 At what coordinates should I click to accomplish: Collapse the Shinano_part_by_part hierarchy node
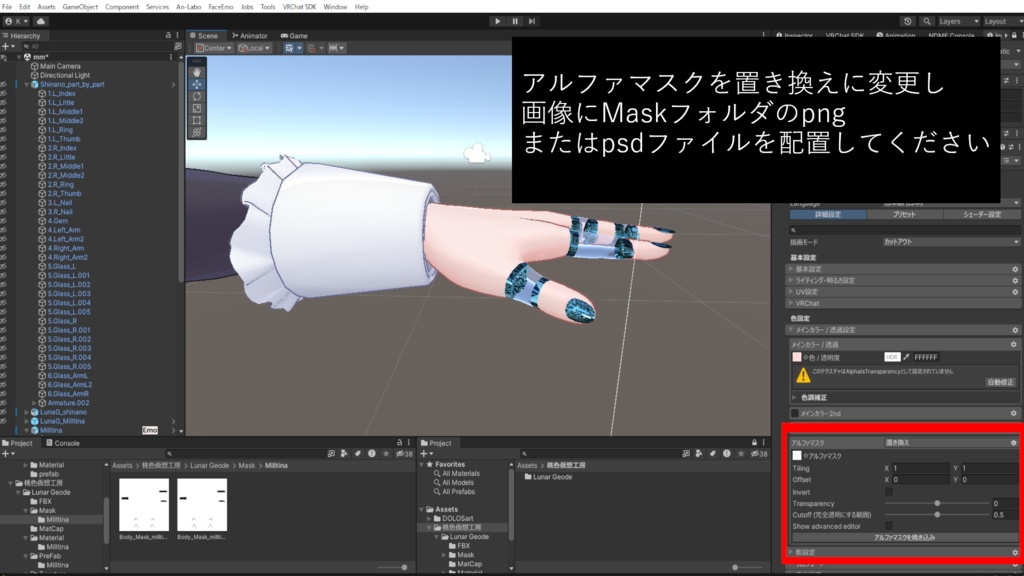pos(27,84)
